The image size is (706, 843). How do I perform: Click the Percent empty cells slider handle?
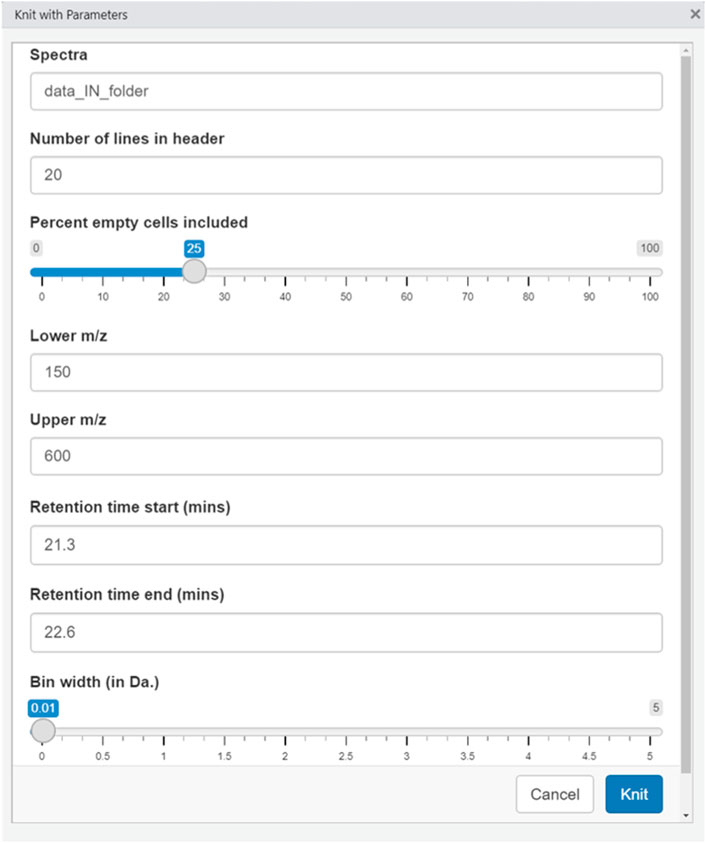(194, 272)
